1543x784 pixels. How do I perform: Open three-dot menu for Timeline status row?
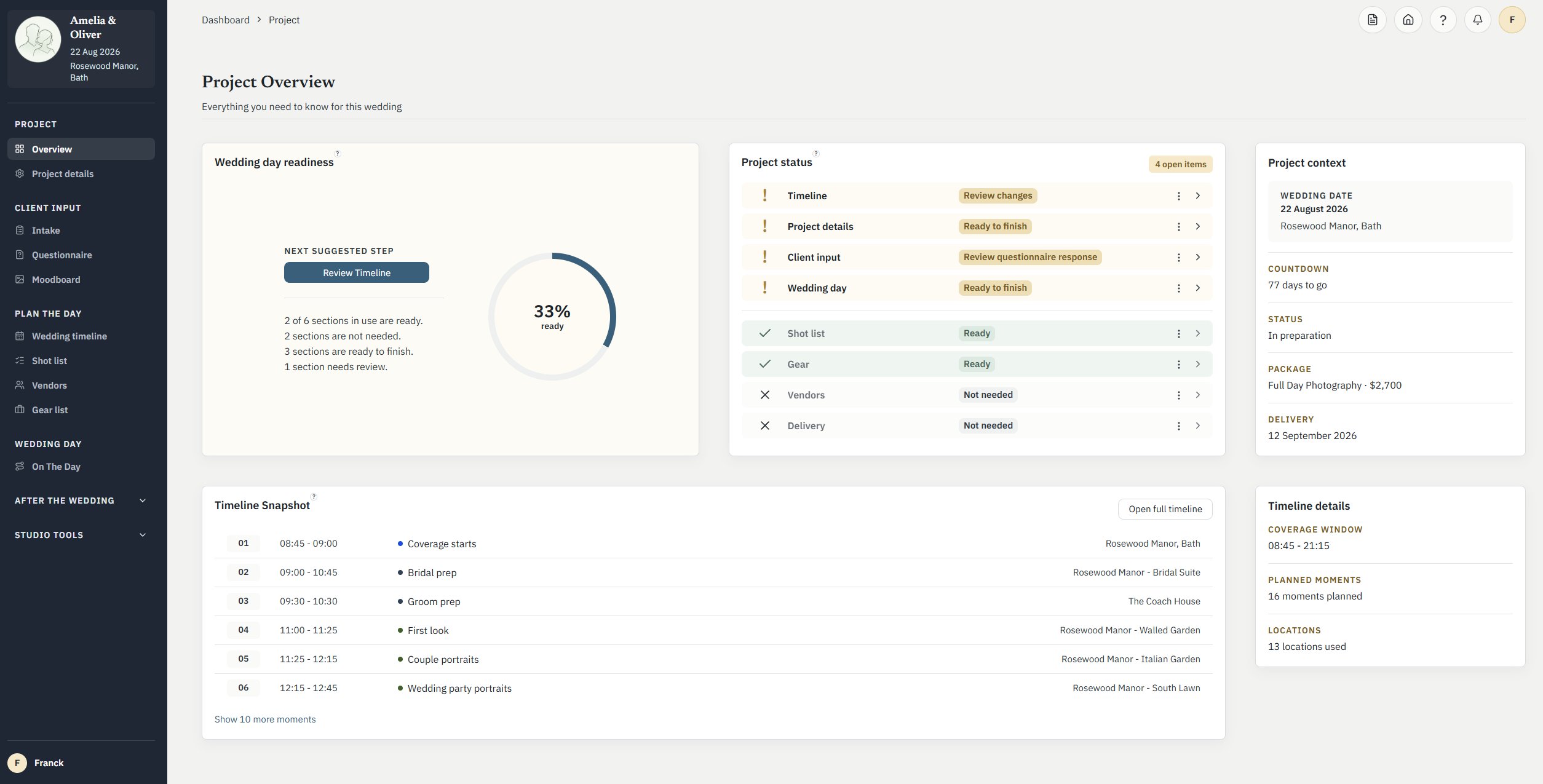(x=1178, y=196)
